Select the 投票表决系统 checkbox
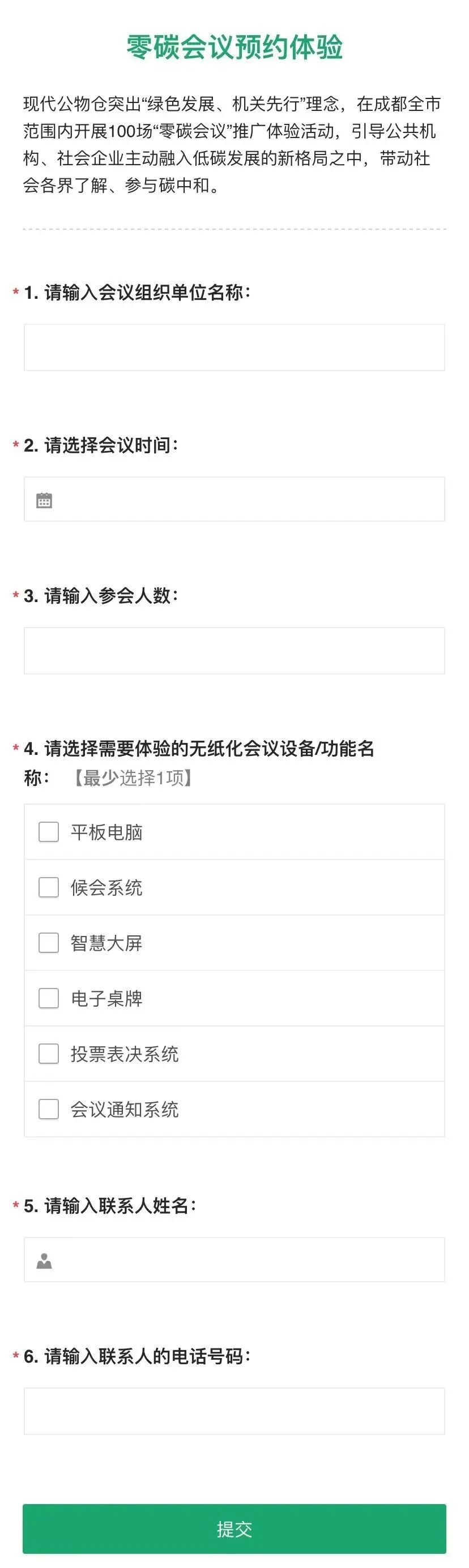469x1568 pixels. click(49, 1054)
